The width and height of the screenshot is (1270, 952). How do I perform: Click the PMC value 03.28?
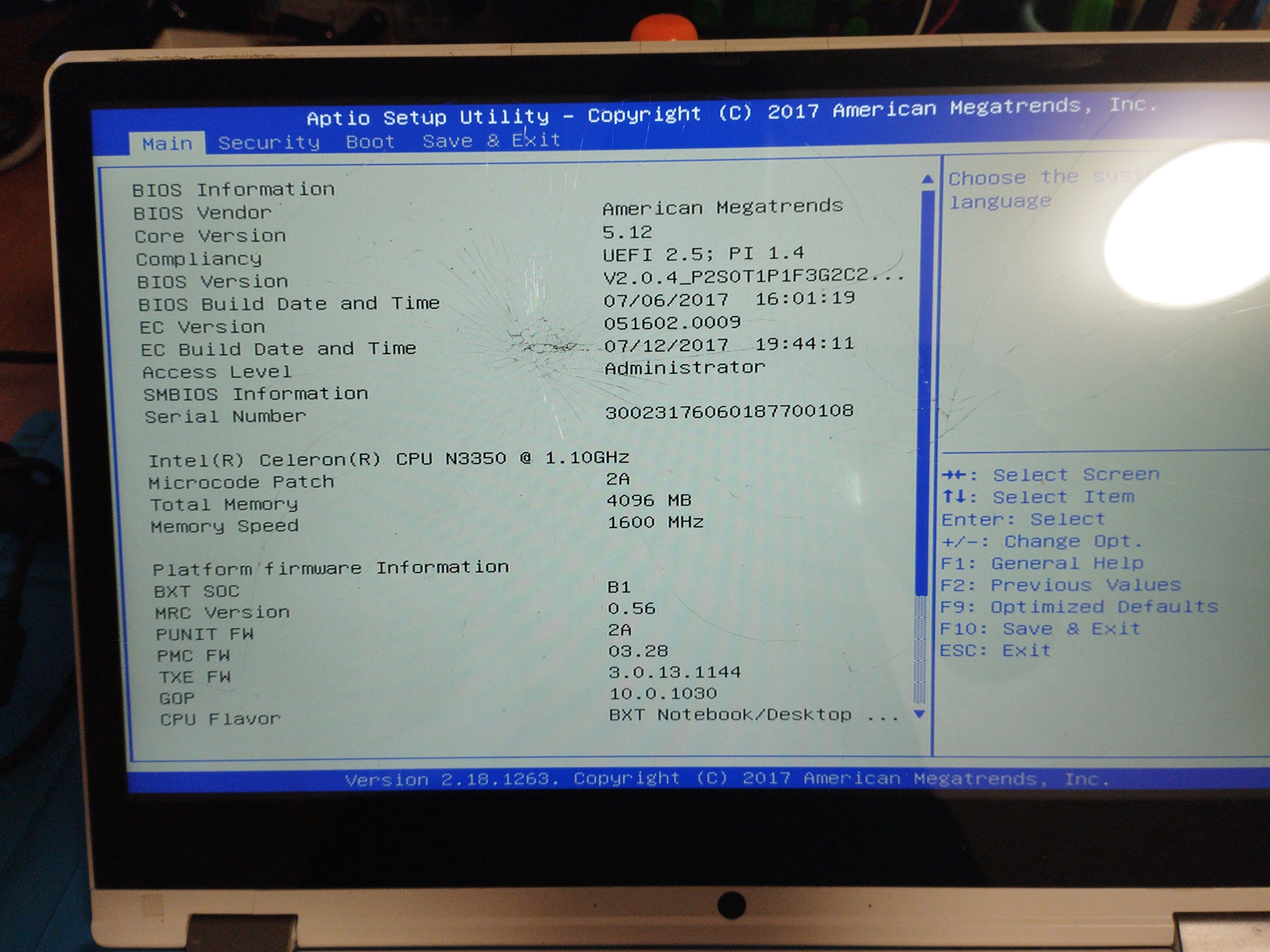coord(638,651)
